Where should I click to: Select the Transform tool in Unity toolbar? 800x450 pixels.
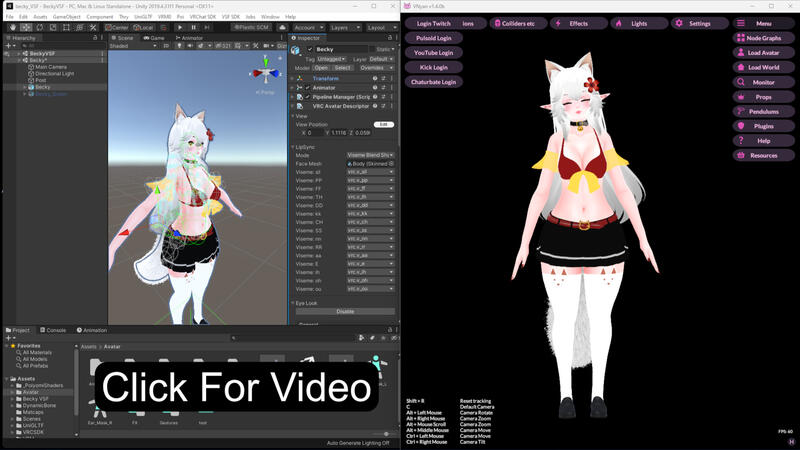click(79, 27)
